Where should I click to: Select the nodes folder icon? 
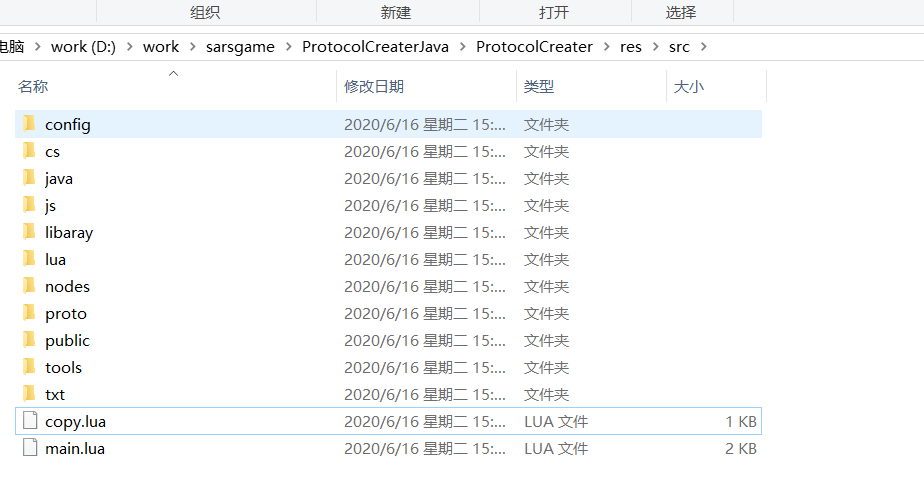[29, 286]
